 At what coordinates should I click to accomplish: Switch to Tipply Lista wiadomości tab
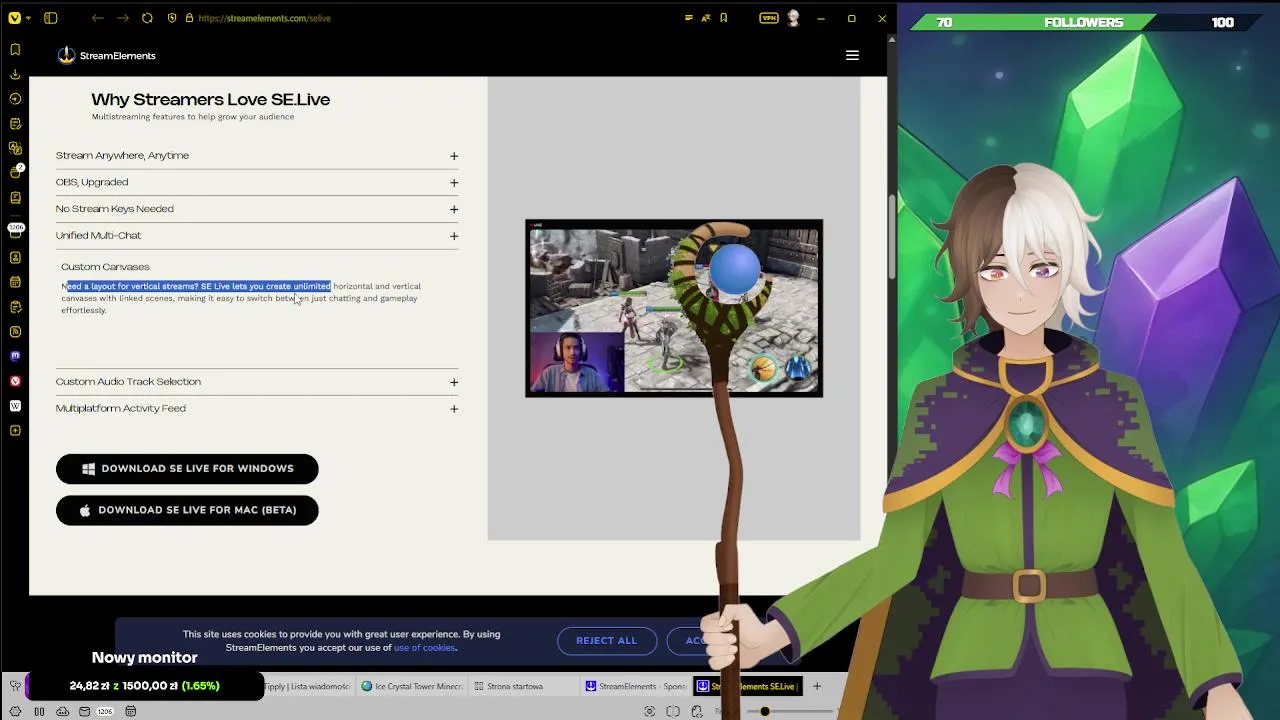[x=307, y=686]
